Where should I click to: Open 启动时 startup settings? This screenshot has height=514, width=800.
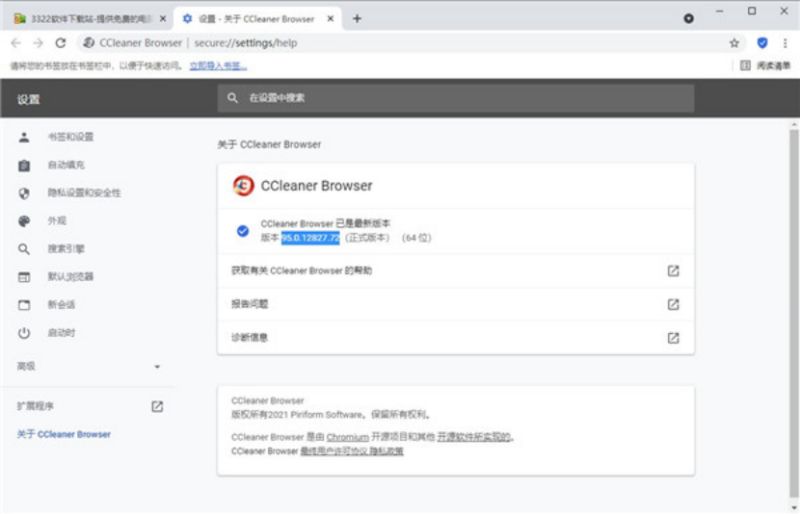click(x=62, y=333)
